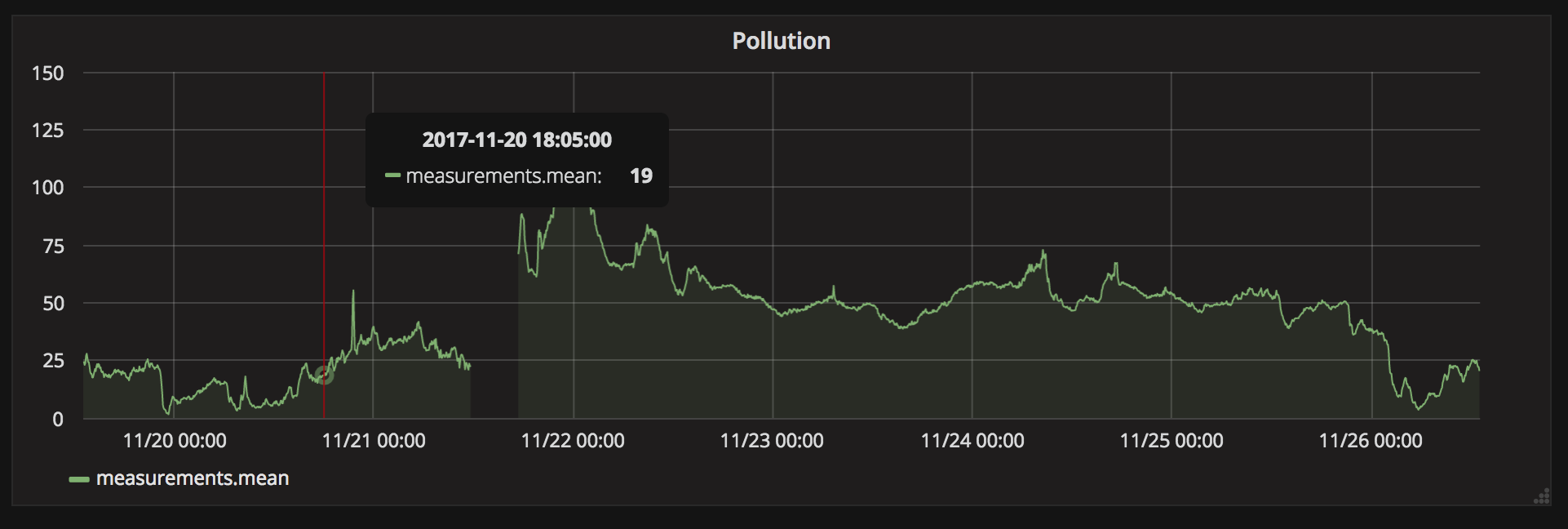The image size is (1568, 529).
Task: Click the highlighted data point circle
Action: click(x=324, y=375)
